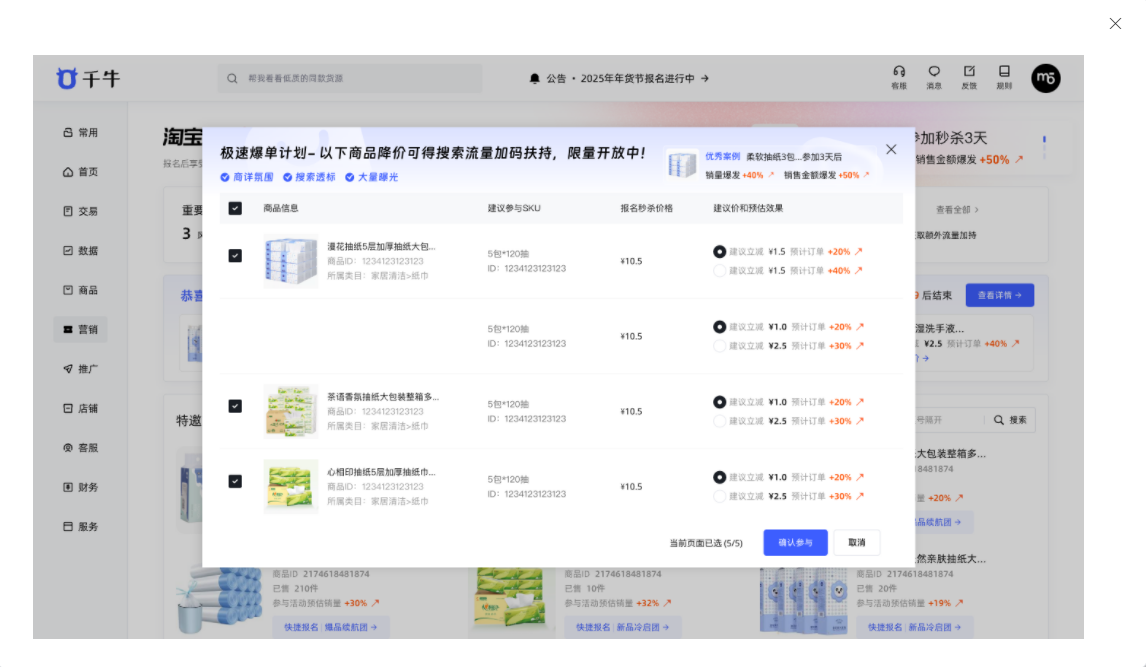
Task: Click the round user avatar
Action: tap(1046, 78)
